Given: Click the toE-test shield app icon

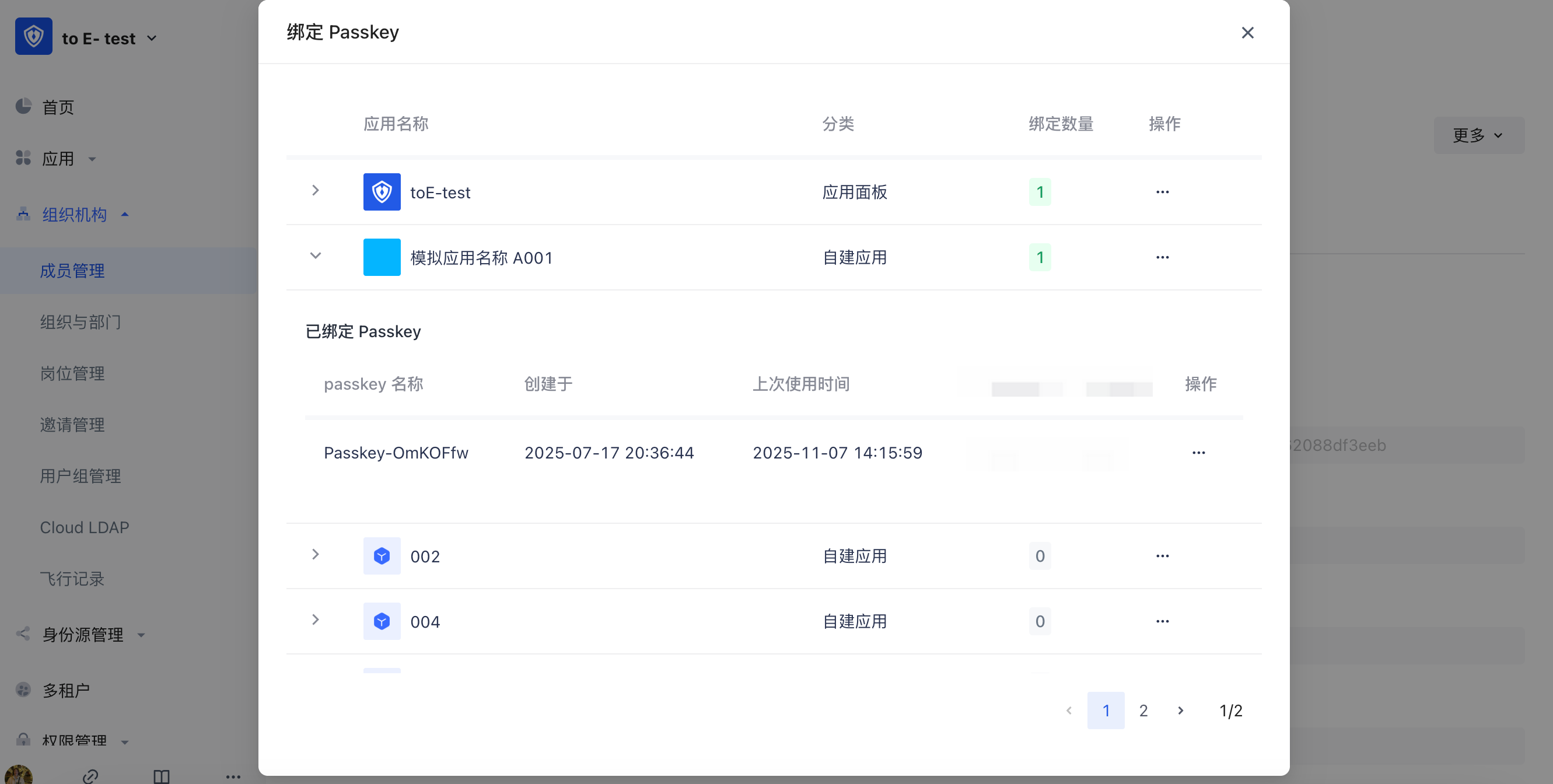Looking at the screenshot, I should (x=382, y=192).
